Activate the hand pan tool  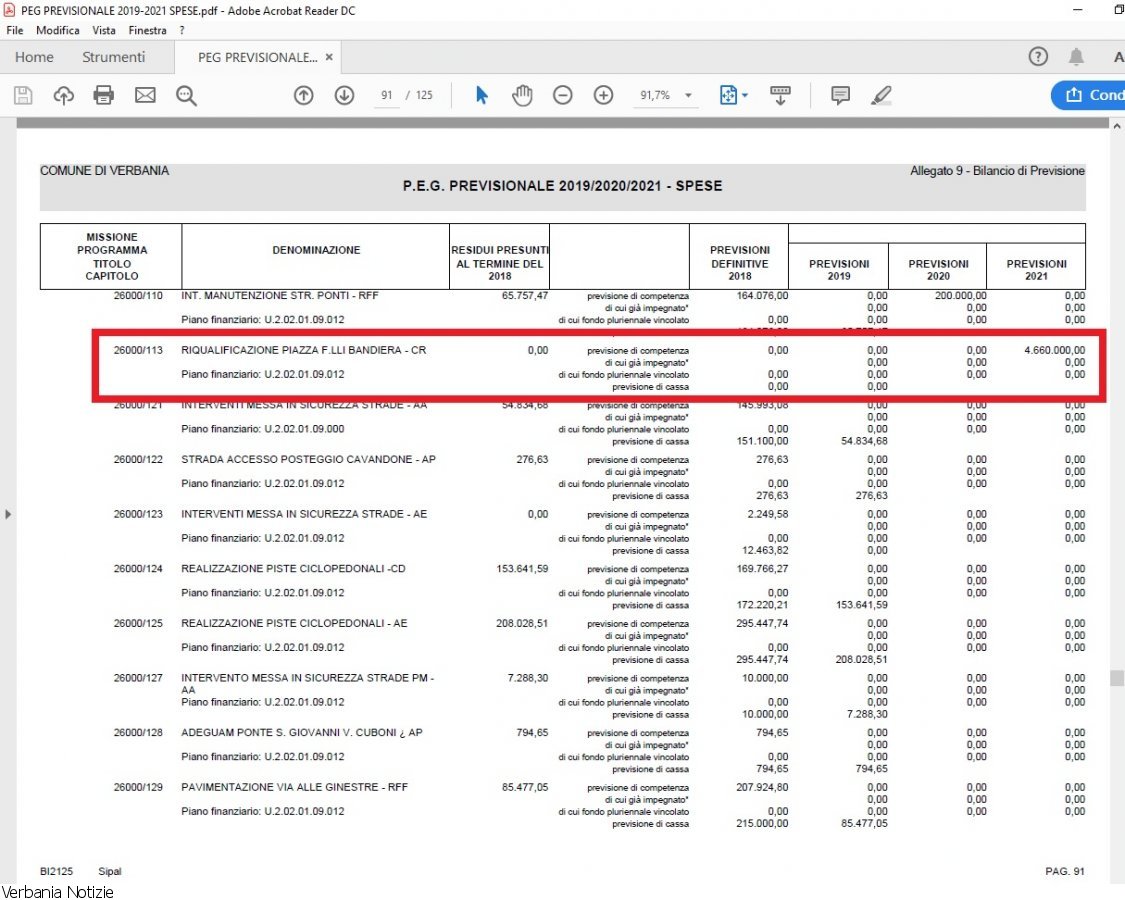(x=522, y=95)
